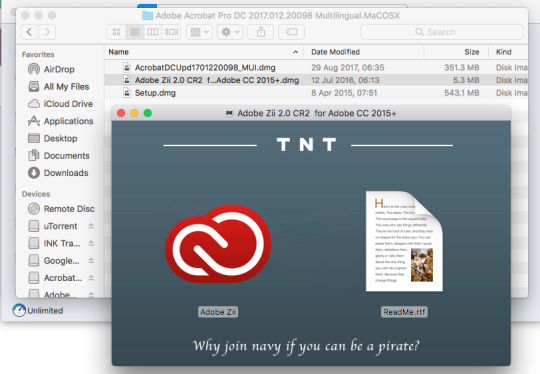Viewport: 540px width, 374px height.
Task: Go back with the Finder back arrow
Action: tap(30, 32)
